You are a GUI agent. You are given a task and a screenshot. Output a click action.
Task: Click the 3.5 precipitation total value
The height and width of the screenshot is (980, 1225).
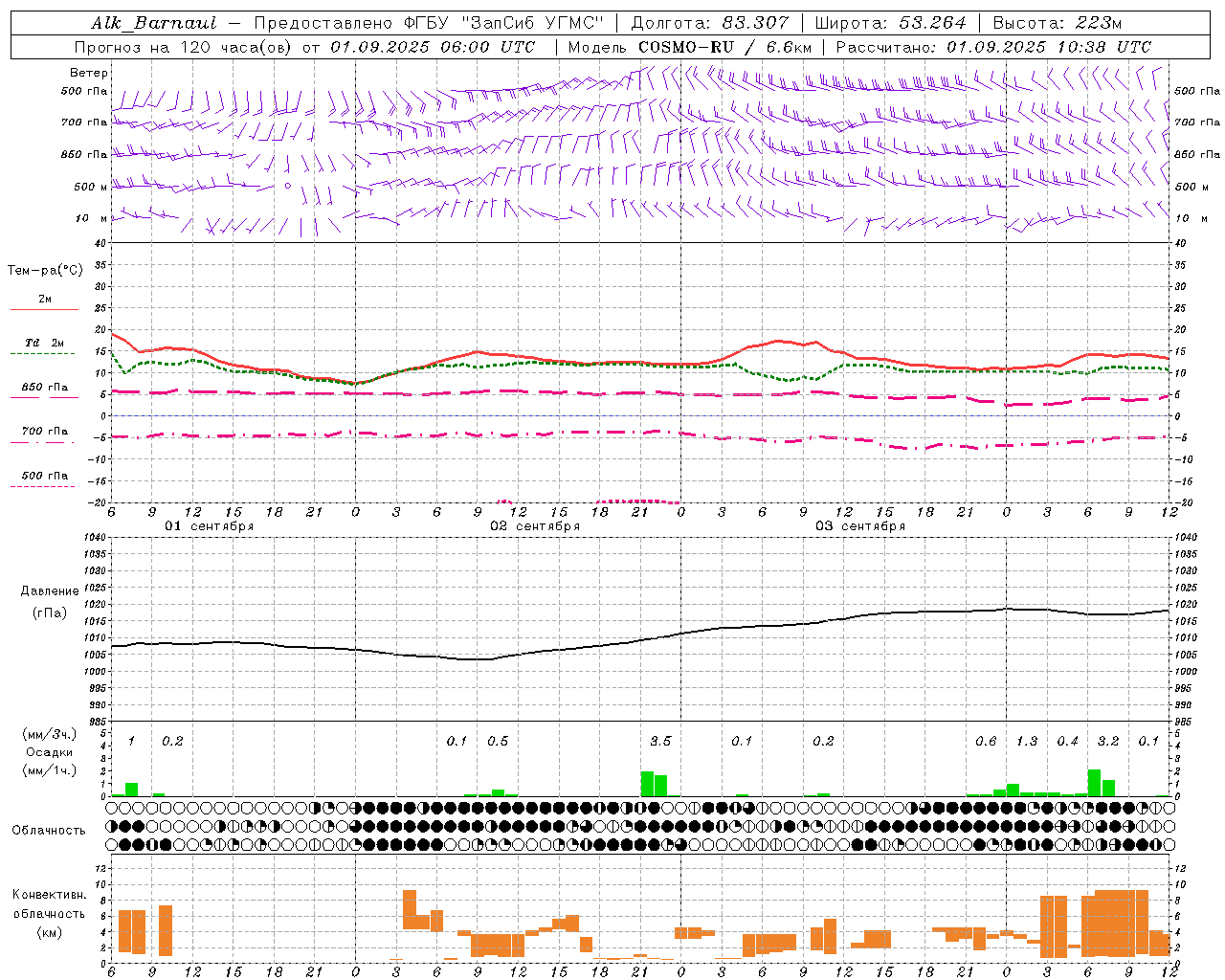point(660,742)
